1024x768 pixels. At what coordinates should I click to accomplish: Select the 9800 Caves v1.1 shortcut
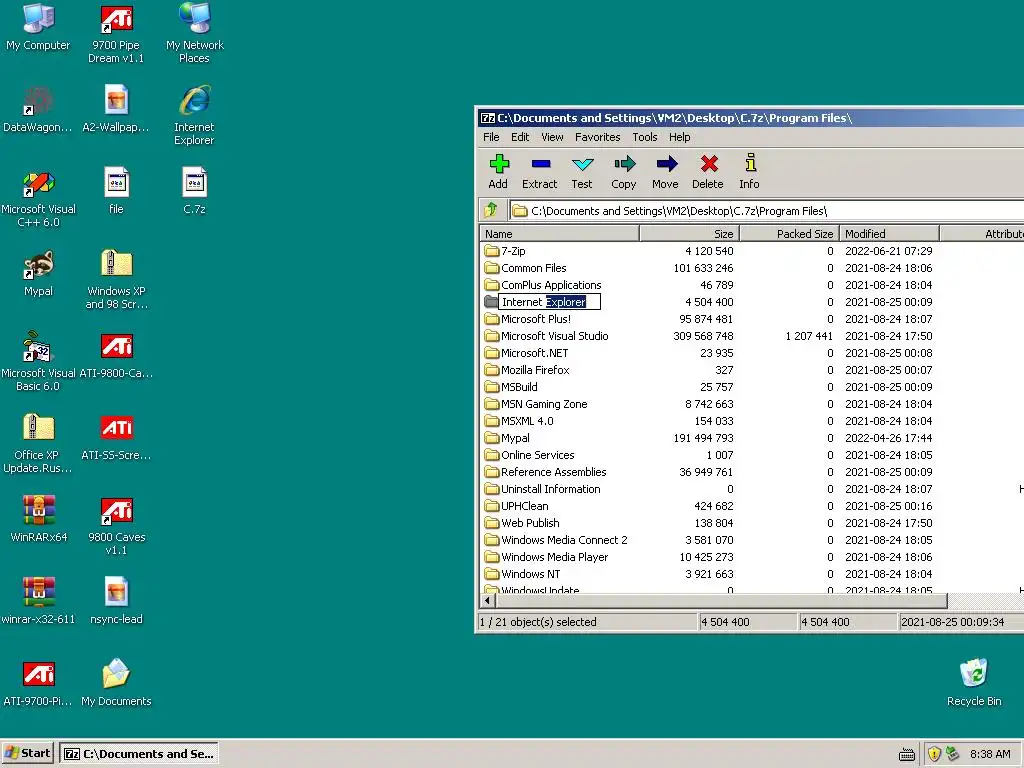tap(116, 526)
